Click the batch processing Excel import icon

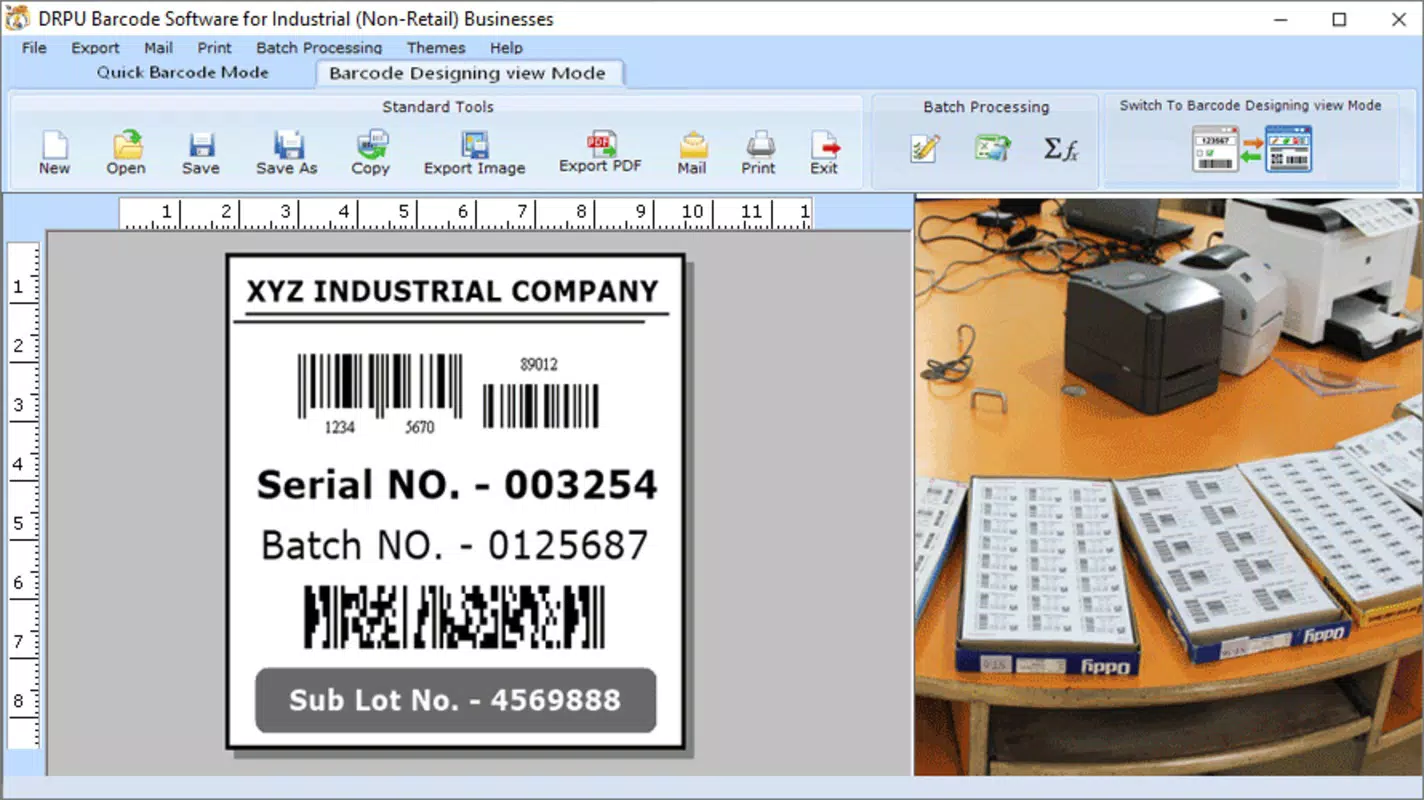[x=993, y=149]
